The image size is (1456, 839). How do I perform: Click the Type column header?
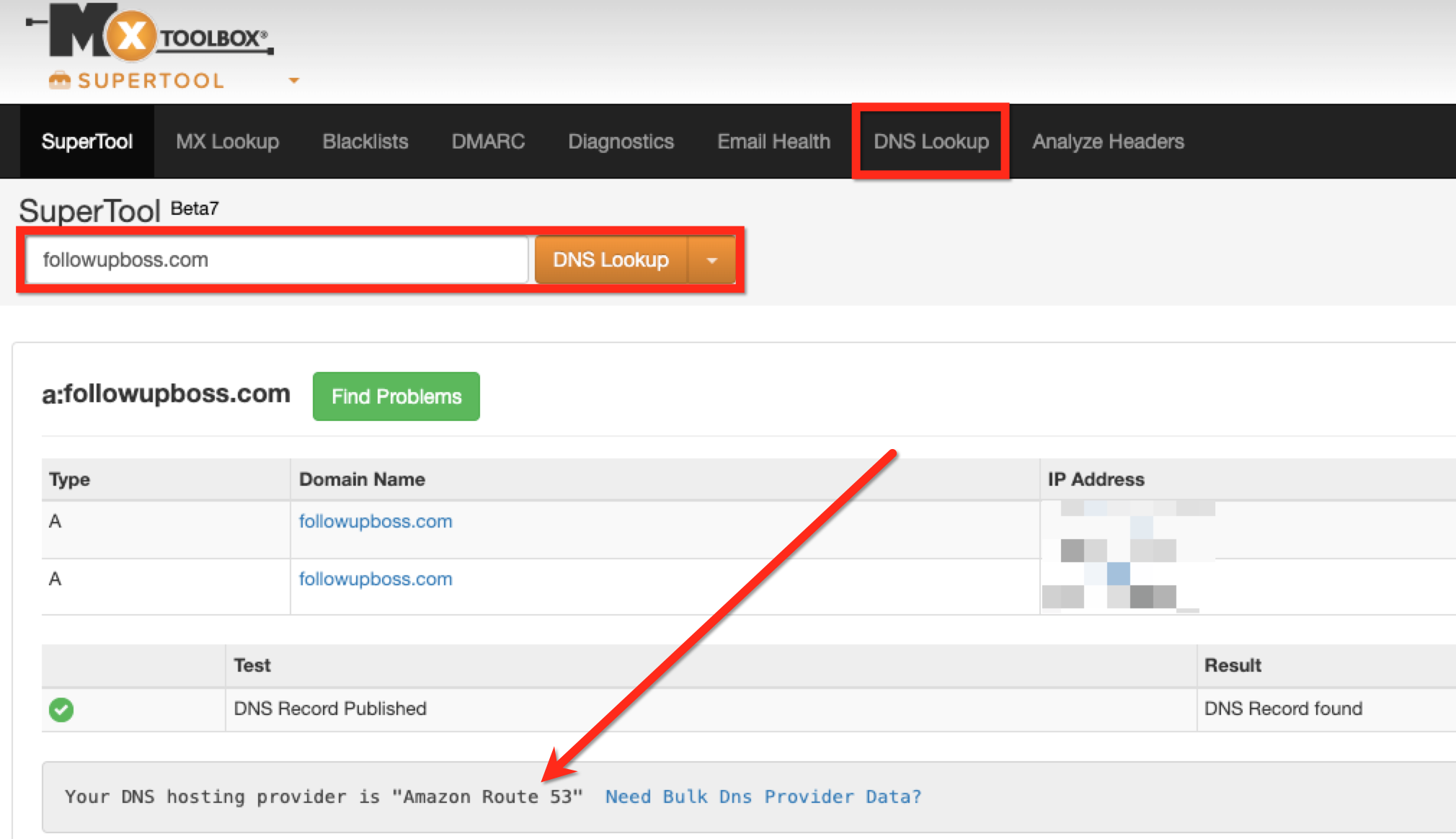tap(69, 479)
